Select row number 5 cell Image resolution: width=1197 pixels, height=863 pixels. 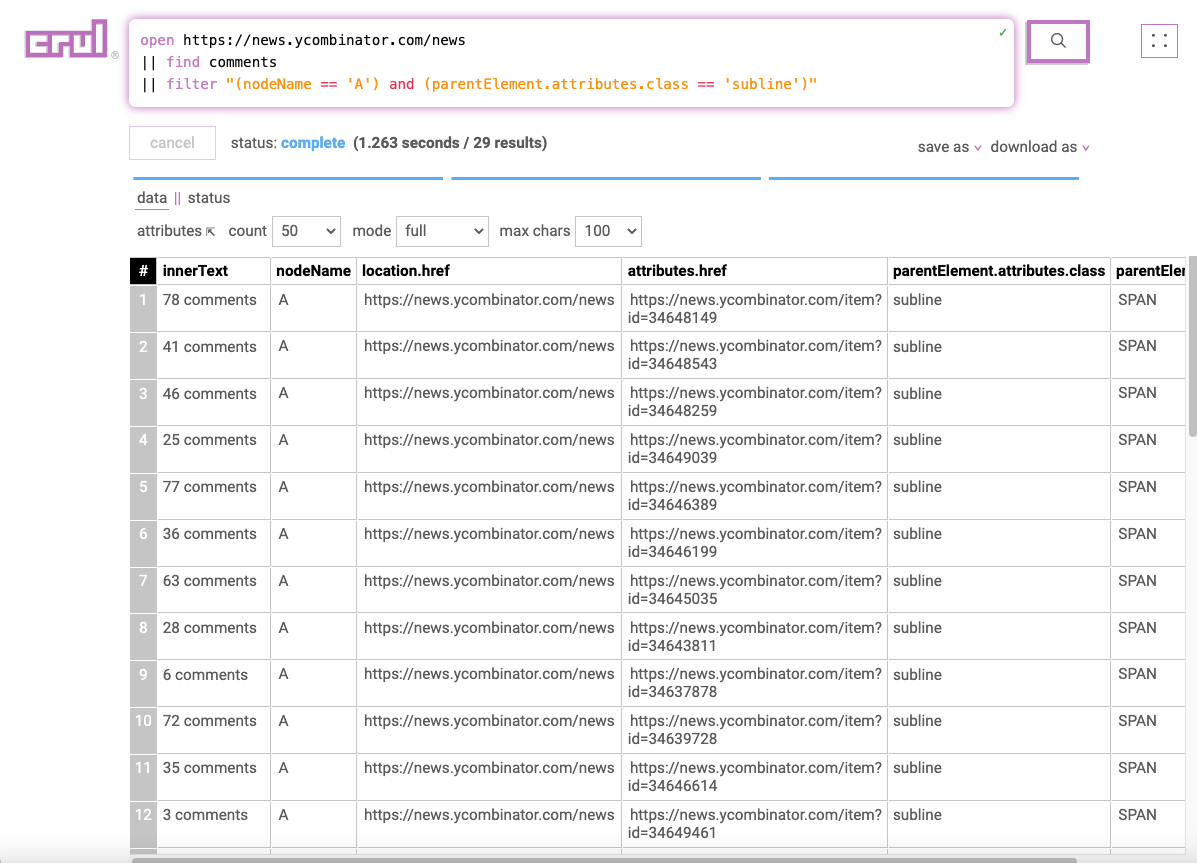click(143, 496)
